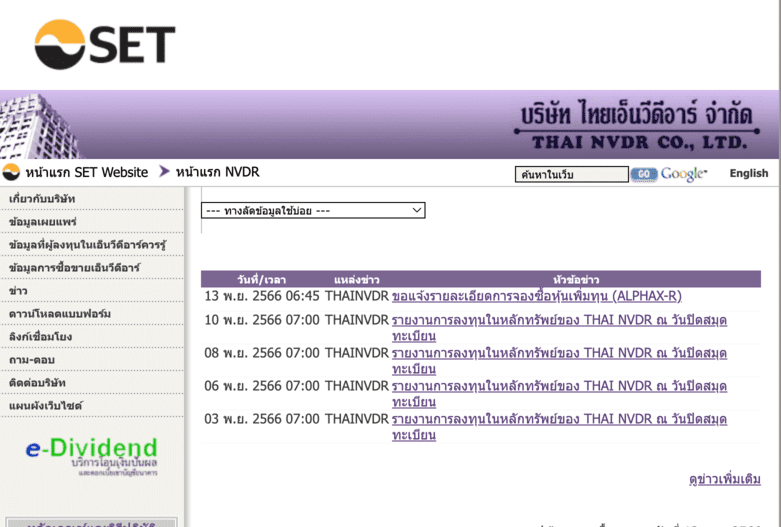Select ข้อมูลการซื้อขายเอ็นวีดีอาร์ sidebar item
This screenshot has height=527, width=781.
(75, 268)
